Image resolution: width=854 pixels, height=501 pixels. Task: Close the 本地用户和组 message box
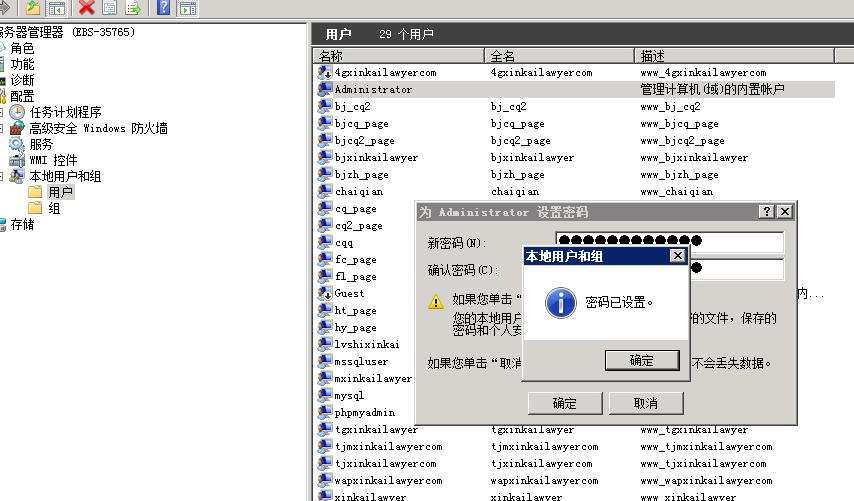pos(677,256)
